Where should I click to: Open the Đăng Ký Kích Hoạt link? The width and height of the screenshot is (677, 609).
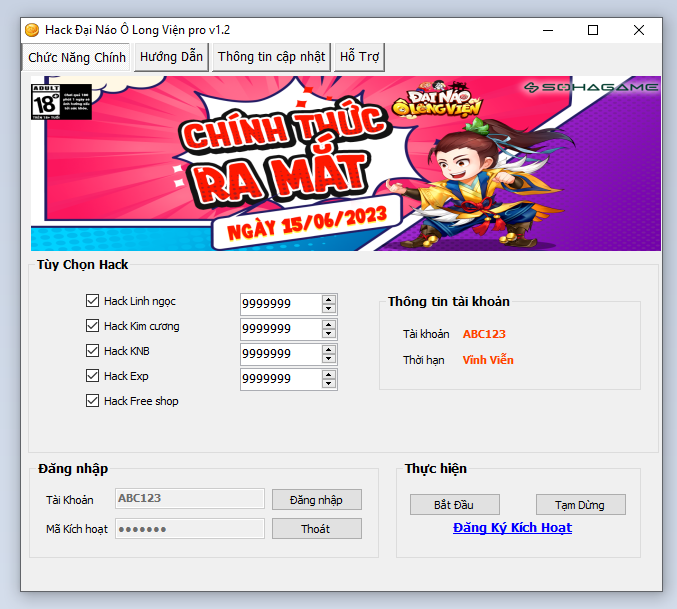[512, 528]
